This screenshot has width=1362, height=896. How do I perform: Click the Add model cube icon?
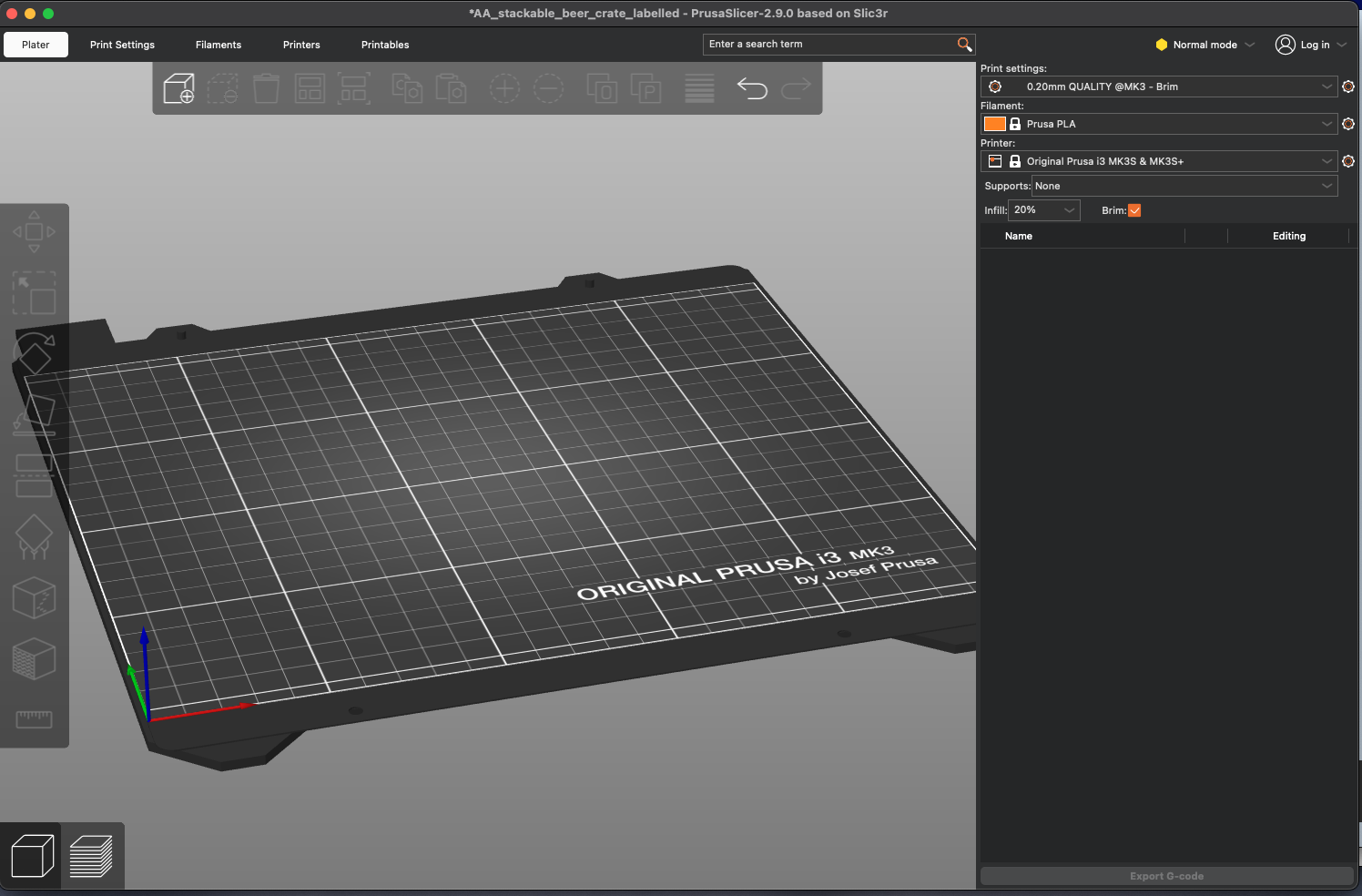click(x=178, y=88)
